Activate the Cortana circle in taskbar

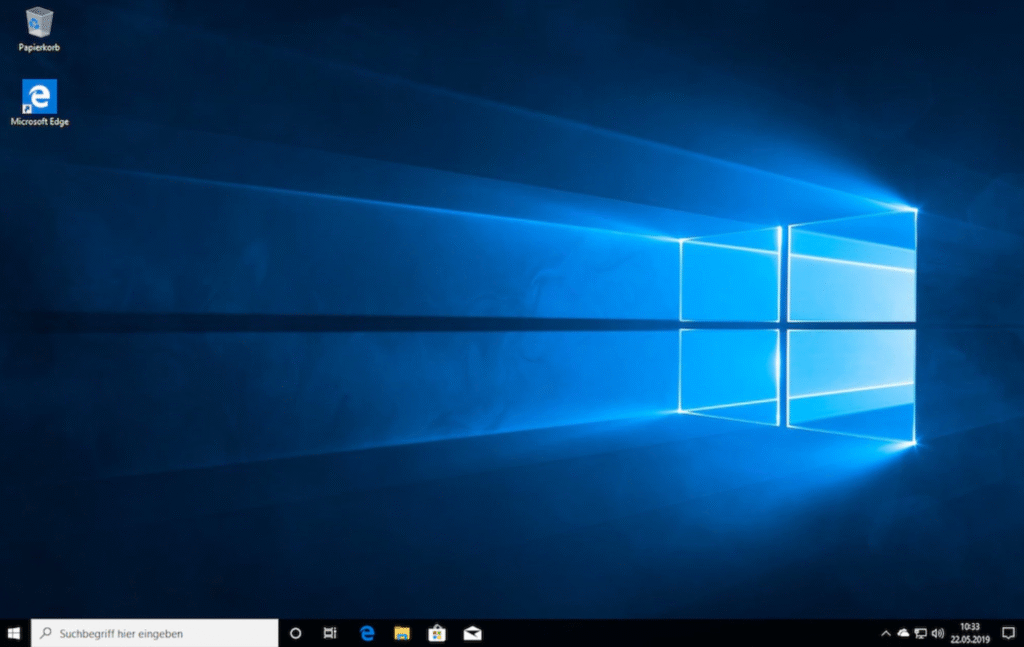tap(295, 633)
